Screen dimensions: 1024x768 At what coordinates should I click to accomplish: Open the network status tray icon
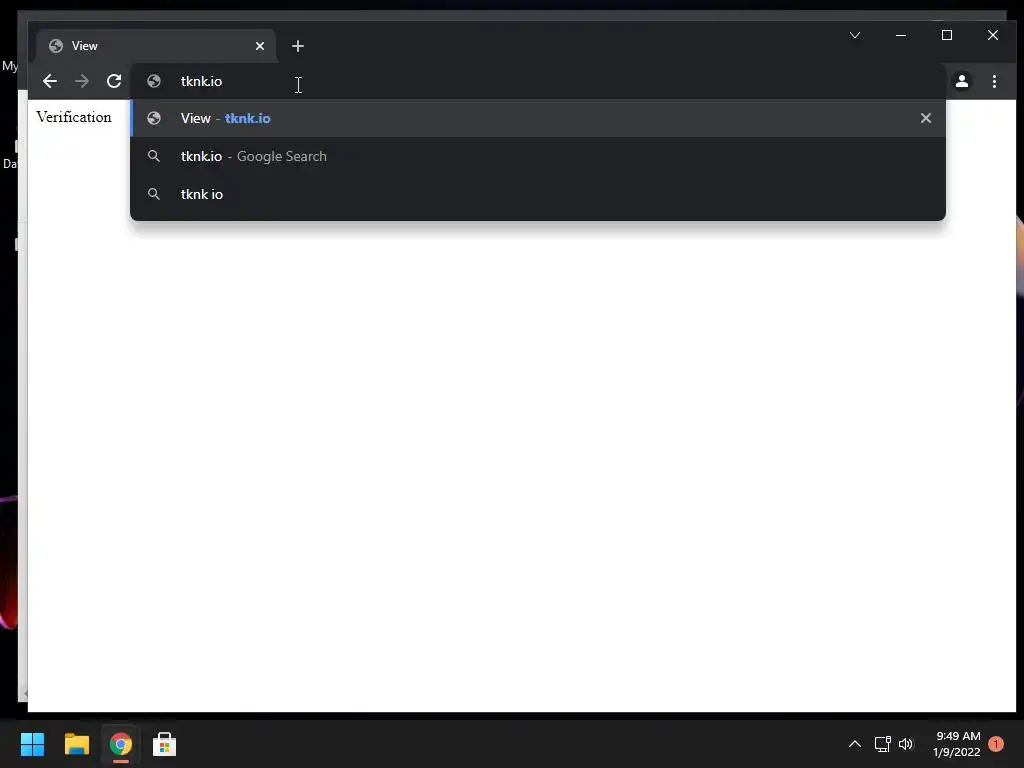[882, 744]
